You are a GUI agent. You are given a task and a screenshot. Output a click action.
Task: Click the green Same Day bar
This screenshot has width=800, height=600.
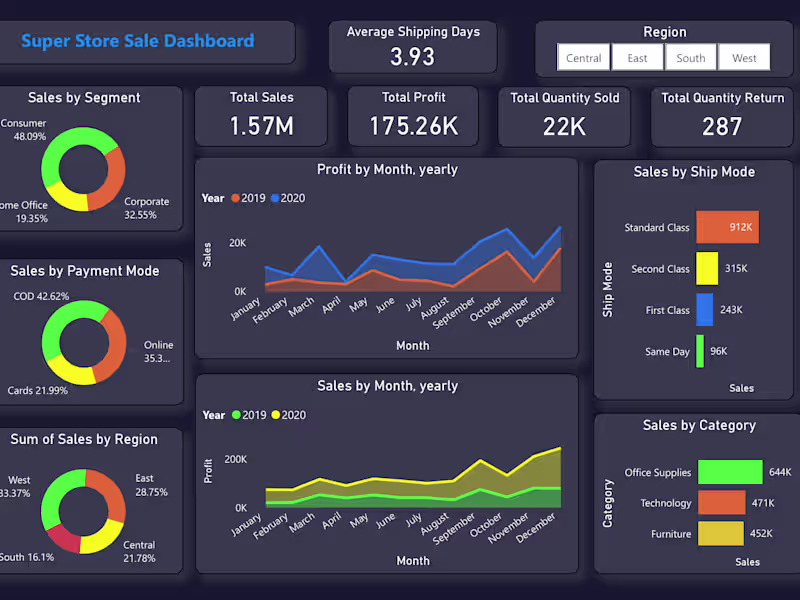click(x=700, y=351)
